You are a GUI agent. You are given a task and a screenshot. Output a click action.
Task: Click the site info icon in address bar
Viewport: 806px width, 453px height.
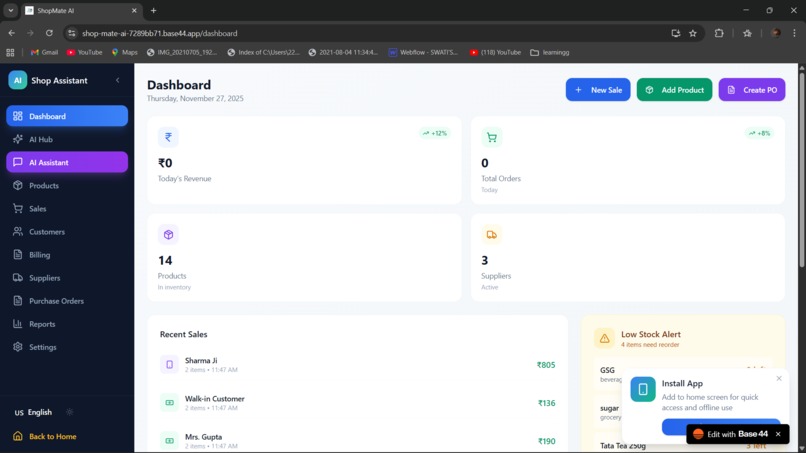pyautogui.click(x=71, y=33)
